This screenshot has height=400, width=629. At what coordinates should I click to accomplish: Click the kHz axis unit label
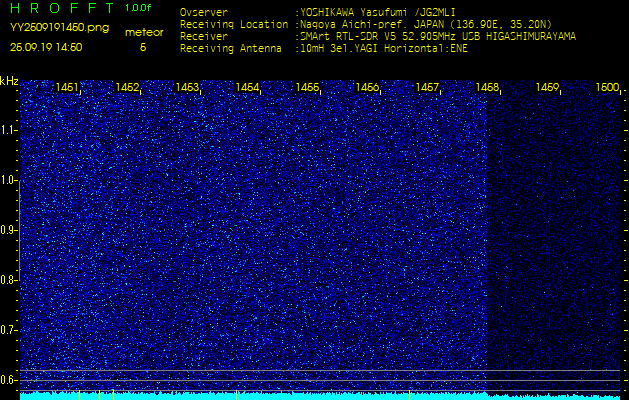click(9, 81)
